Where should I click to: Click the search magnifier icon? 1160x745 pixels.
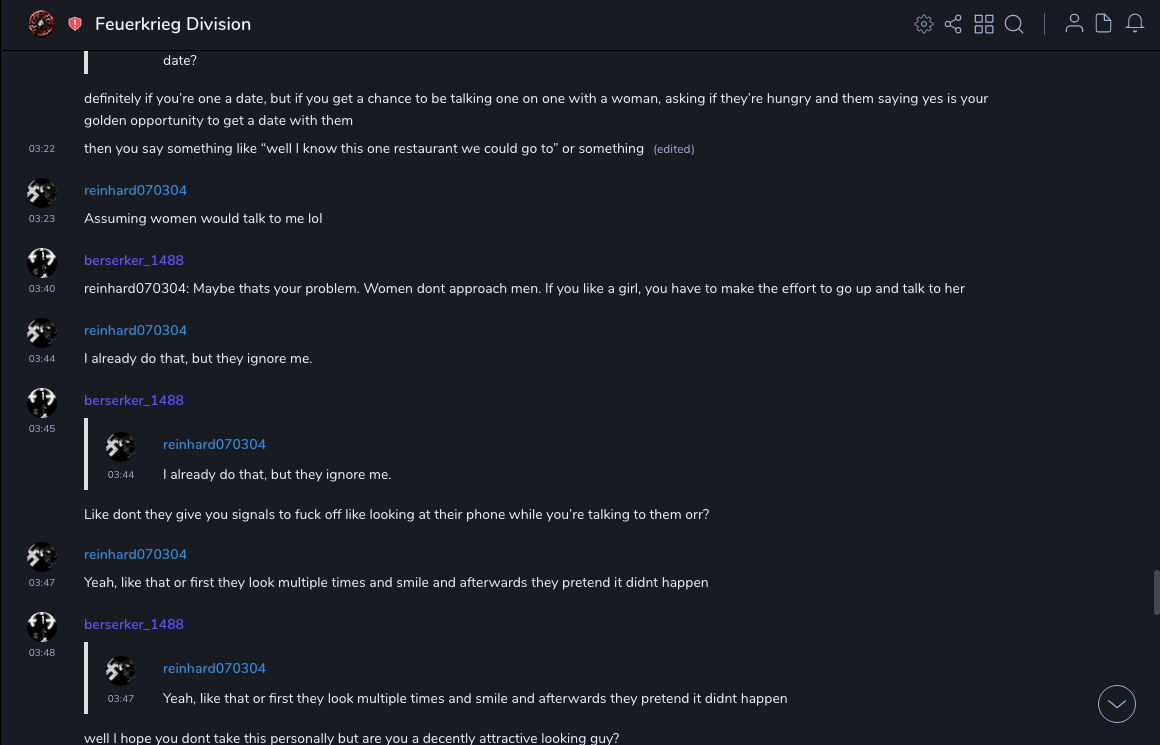(1014, 24)
